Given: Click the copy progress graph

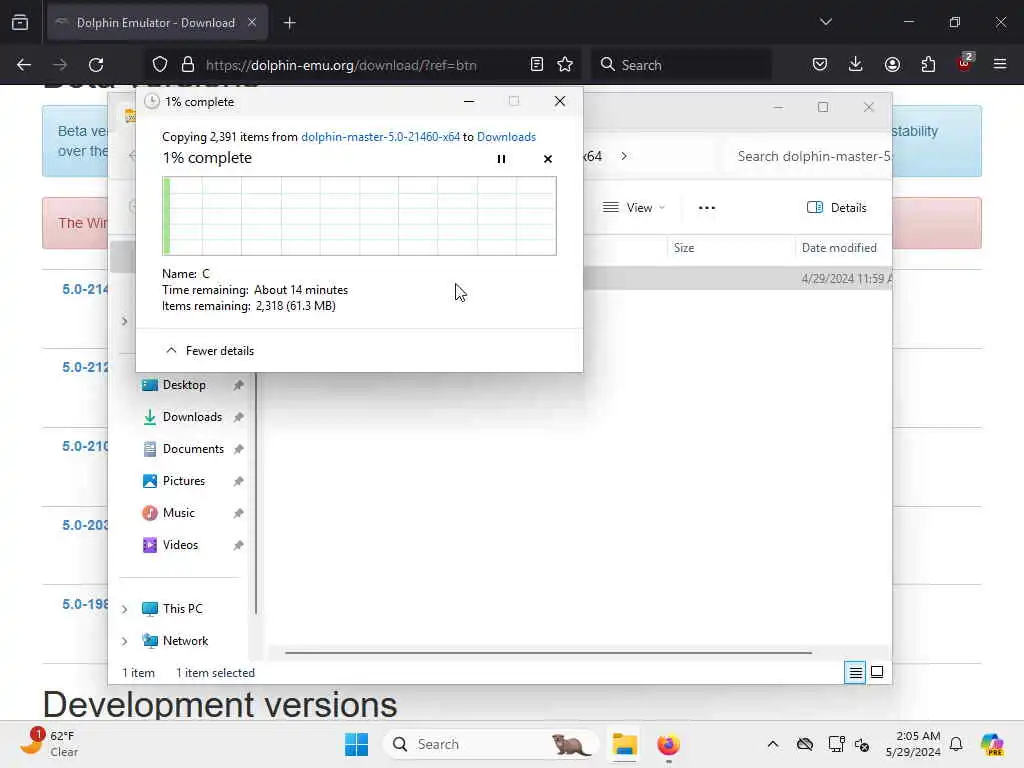Looking at the screenshot, I should pos(359,216).
